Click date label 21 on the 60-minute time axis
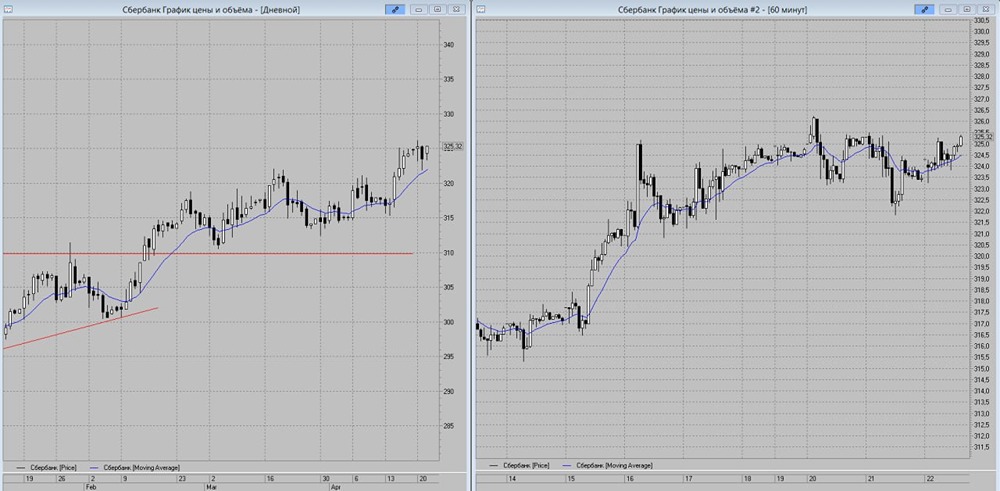This screenshot has height=491, width=1000. click(870, 478)
